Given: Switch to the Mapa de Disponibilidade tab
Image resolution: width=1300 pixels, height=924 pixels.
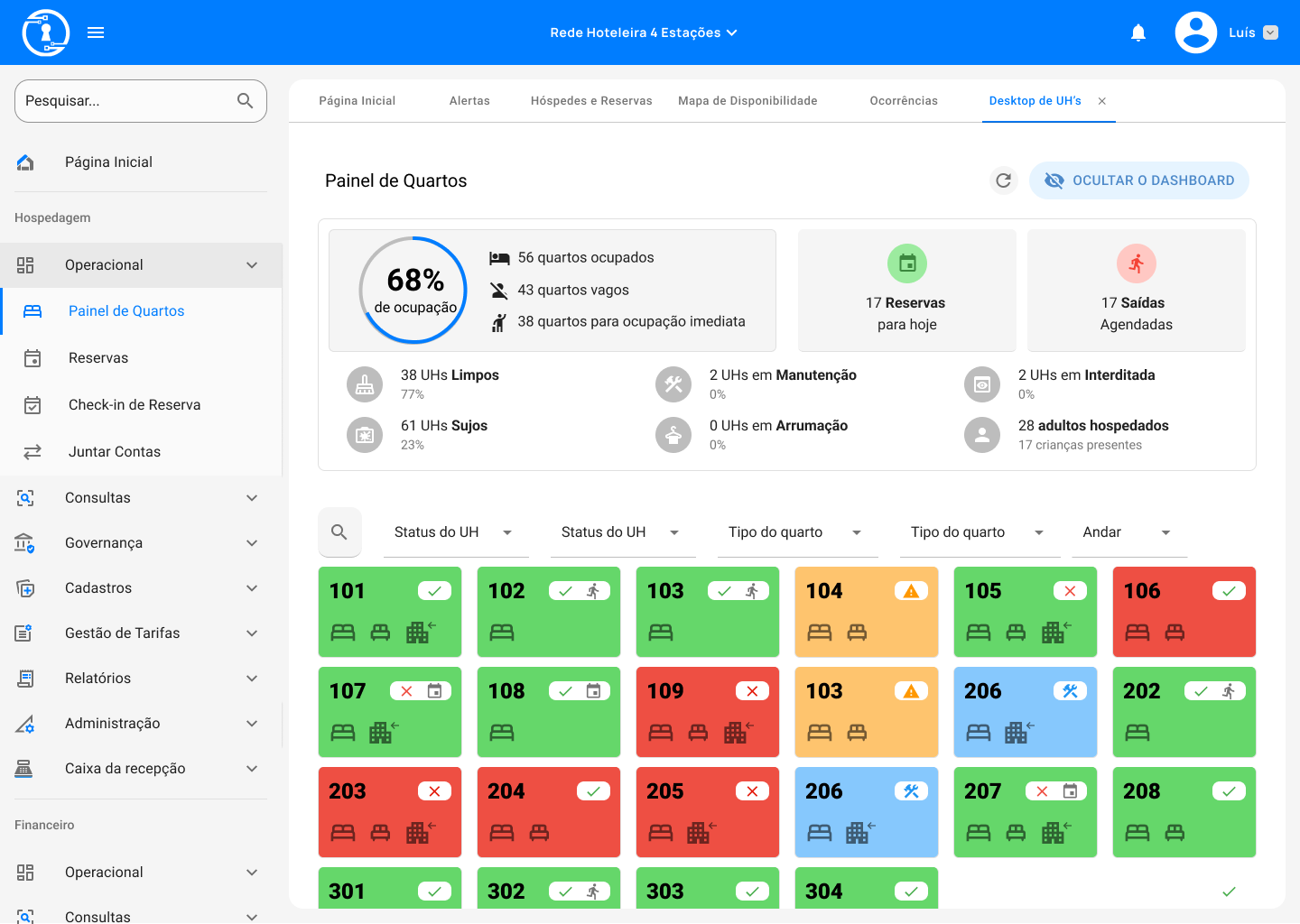Looking at the screenshot, I should [747, 101].
